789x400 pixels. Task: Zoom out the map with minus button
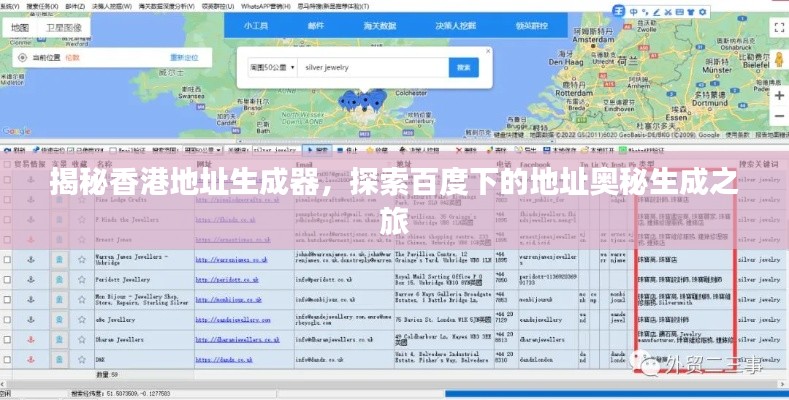click(779, 117)
